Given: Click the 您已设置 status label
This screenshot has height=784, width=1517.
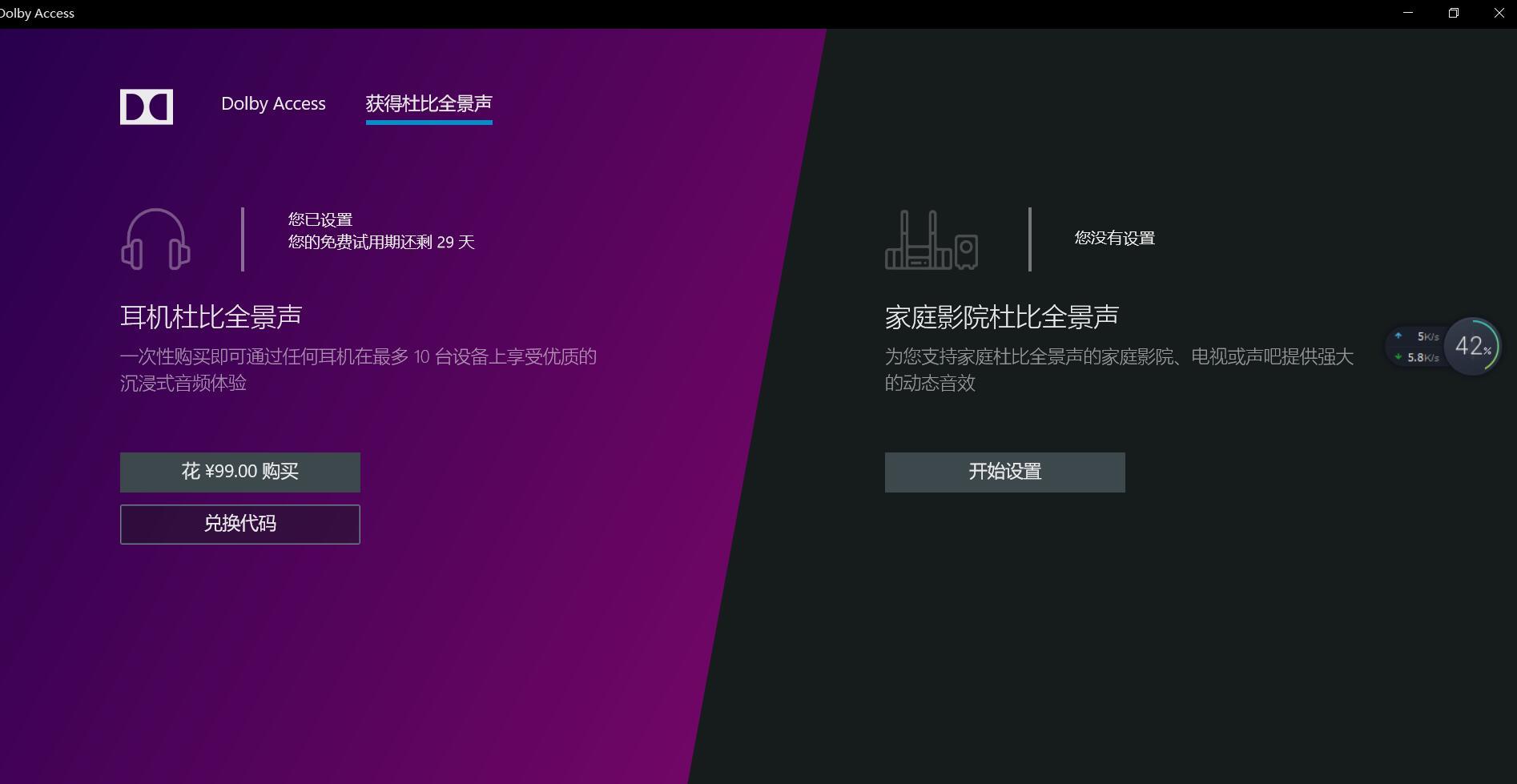Looking at the screenshot, I should pos(320,217).
